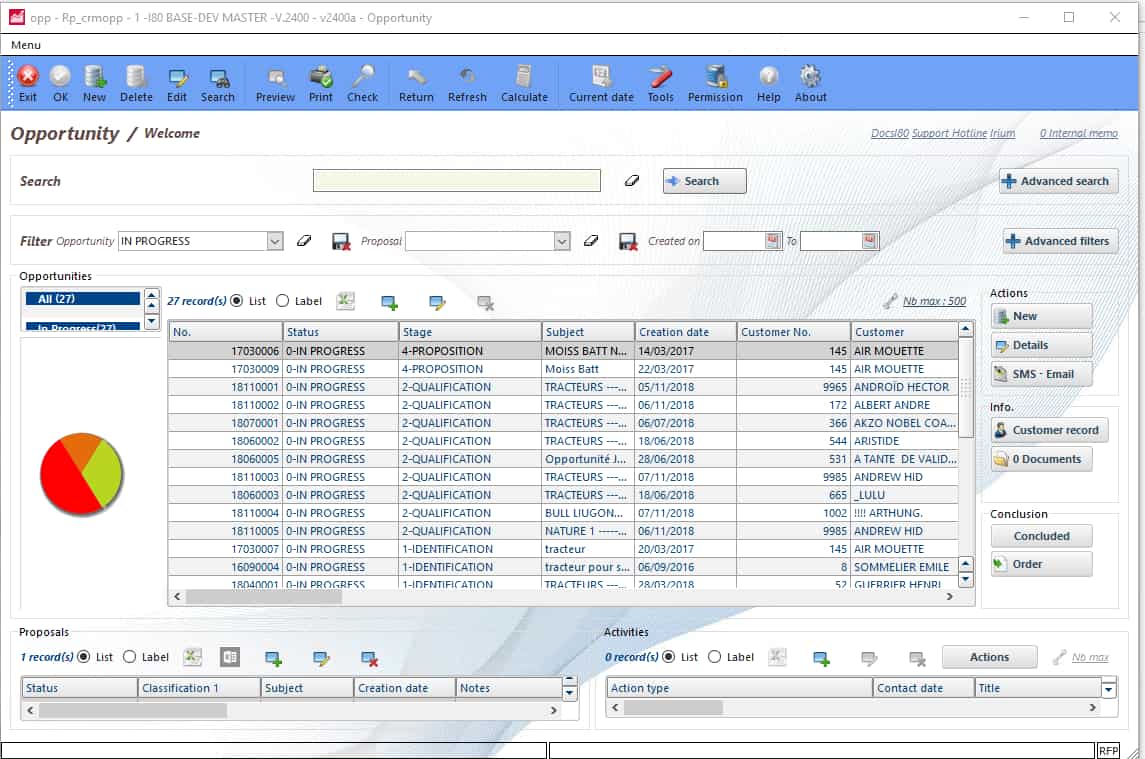Select the Label radio button for Opportunities

point(283,300)
